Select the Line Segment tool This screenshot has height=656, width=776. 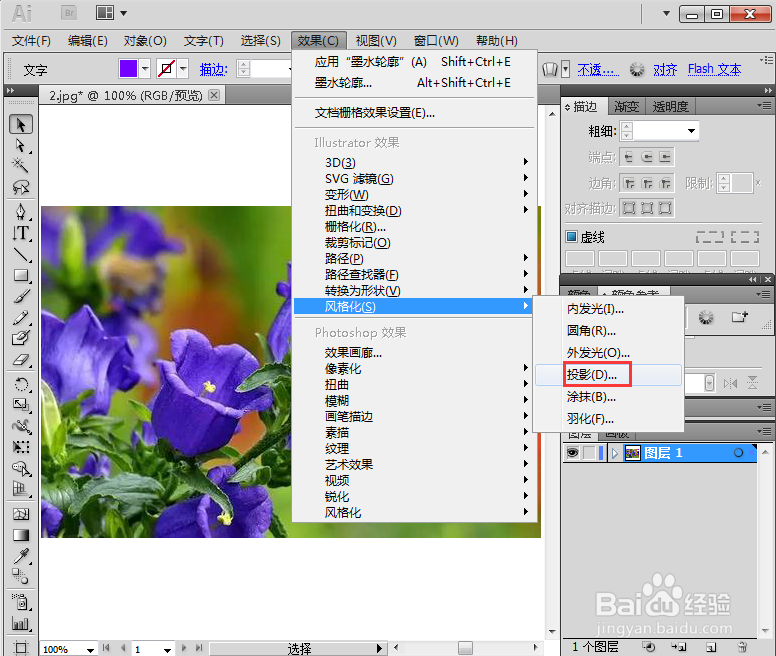coord(21,254)
